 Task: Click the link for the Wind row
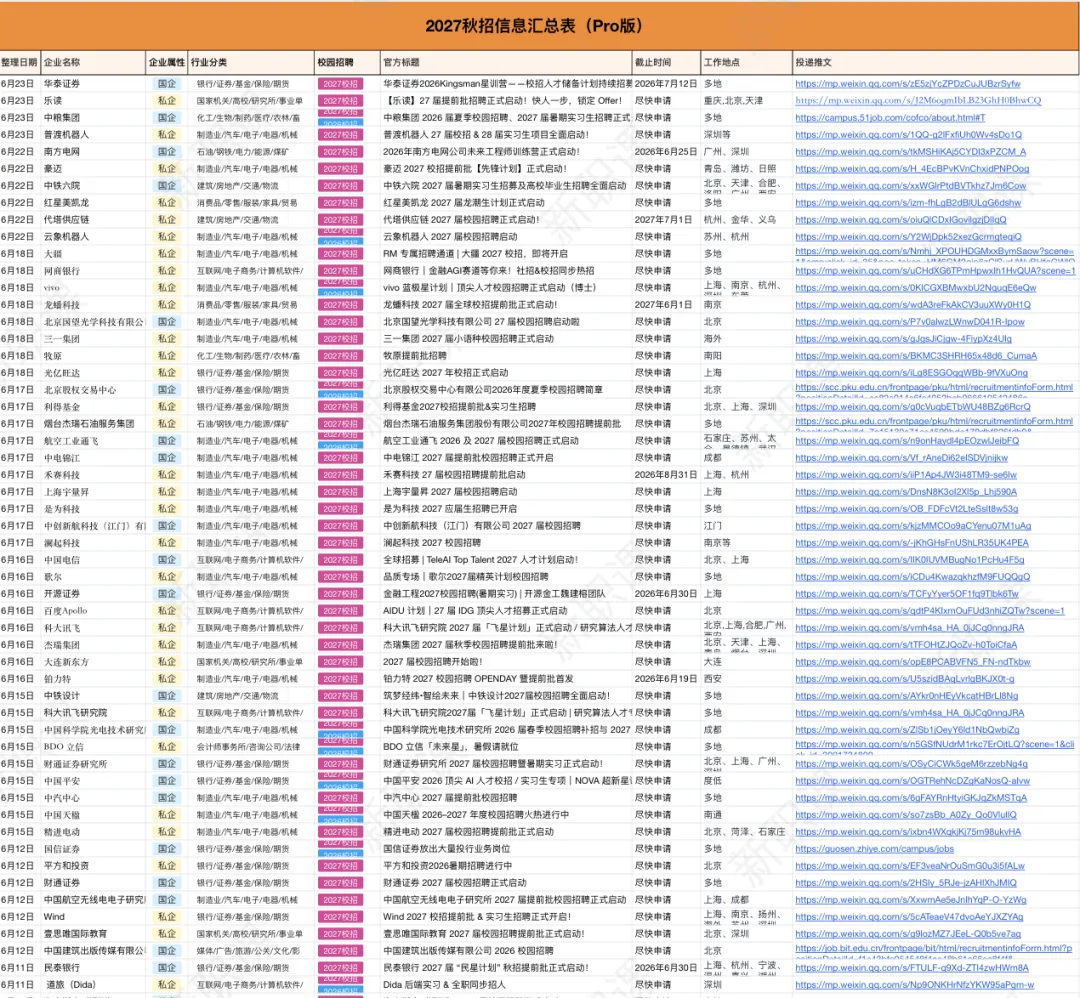pyautogui.click(x=908, y=917)
